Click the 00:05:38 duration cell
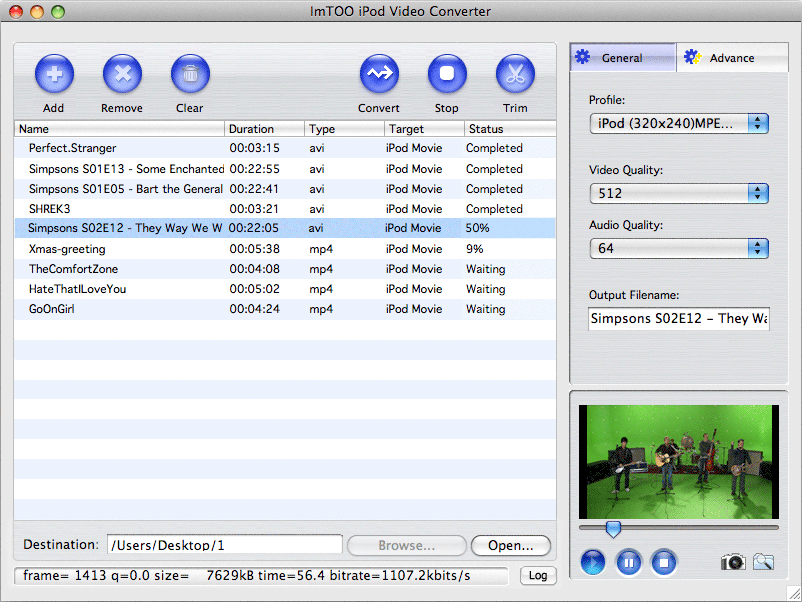Image resolution: width=802 pixels, height=602 pixels. click(254, 249)
